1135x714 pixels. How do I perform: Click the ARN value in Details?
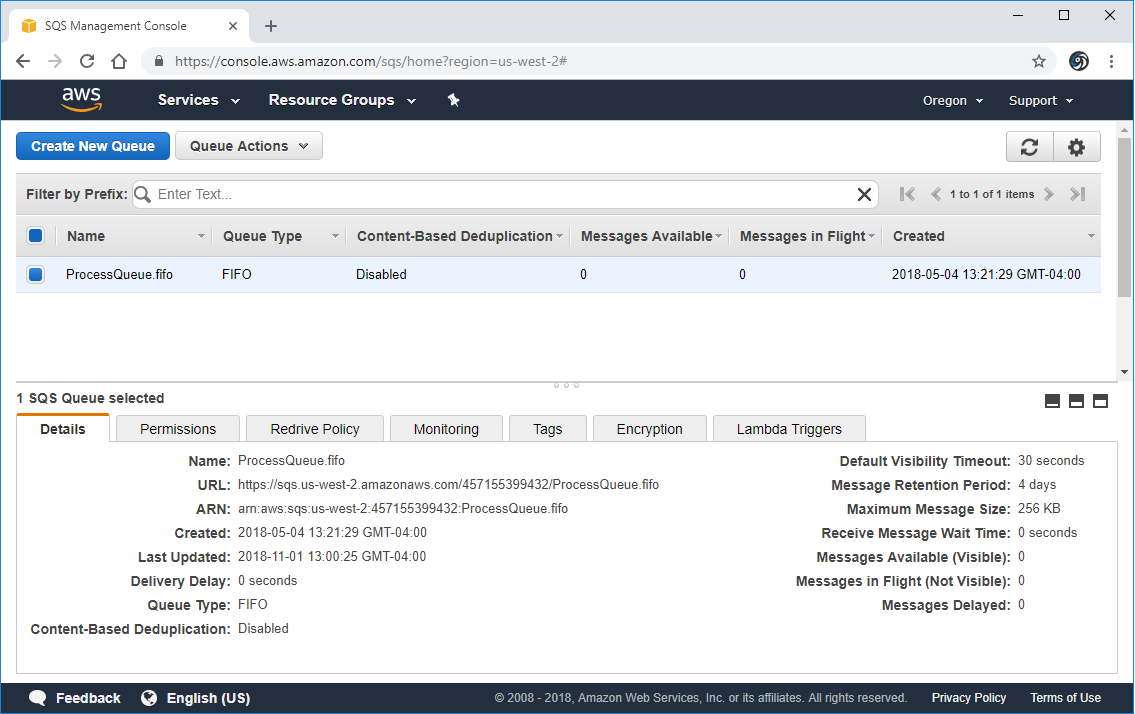click(402, 508)
